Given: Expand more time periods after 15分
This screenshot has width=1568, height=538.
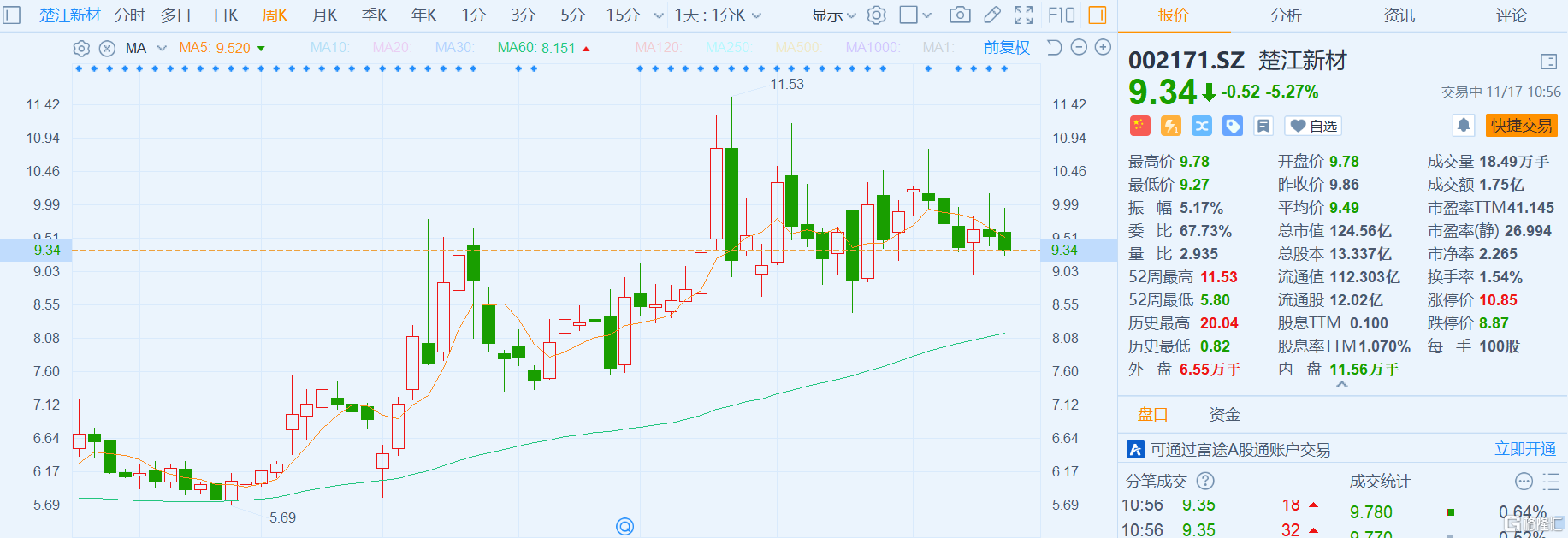Looking at the screenshot, I should point(658,15).
